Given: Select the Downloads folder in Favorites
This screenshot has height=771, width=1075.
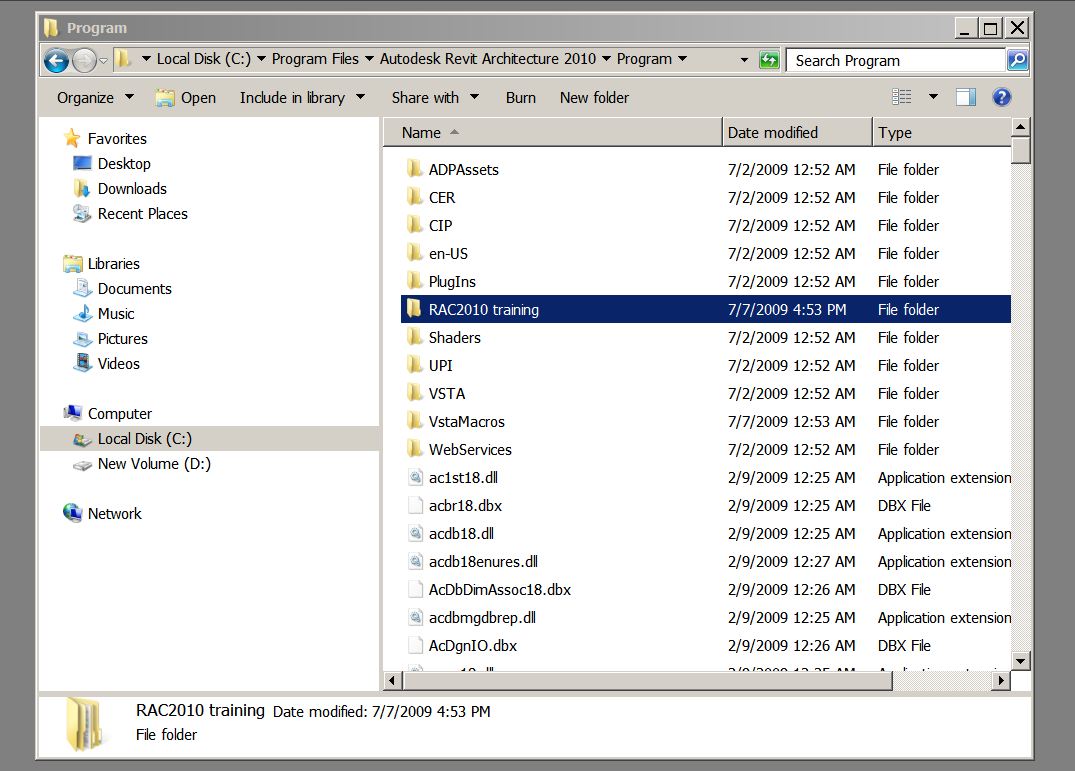Looking at the screenshot, I should (x=131, y=189).
